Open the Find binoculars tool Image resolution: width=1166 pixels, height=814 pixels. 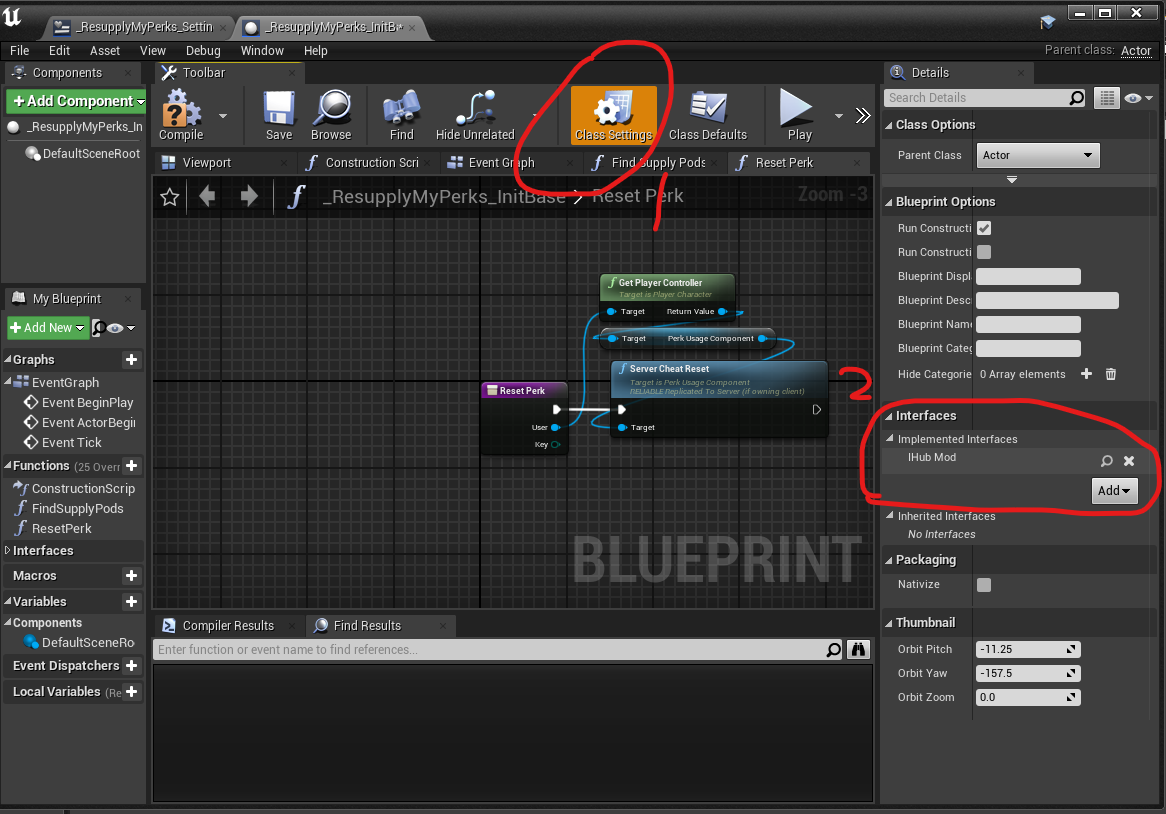[402, 115]
